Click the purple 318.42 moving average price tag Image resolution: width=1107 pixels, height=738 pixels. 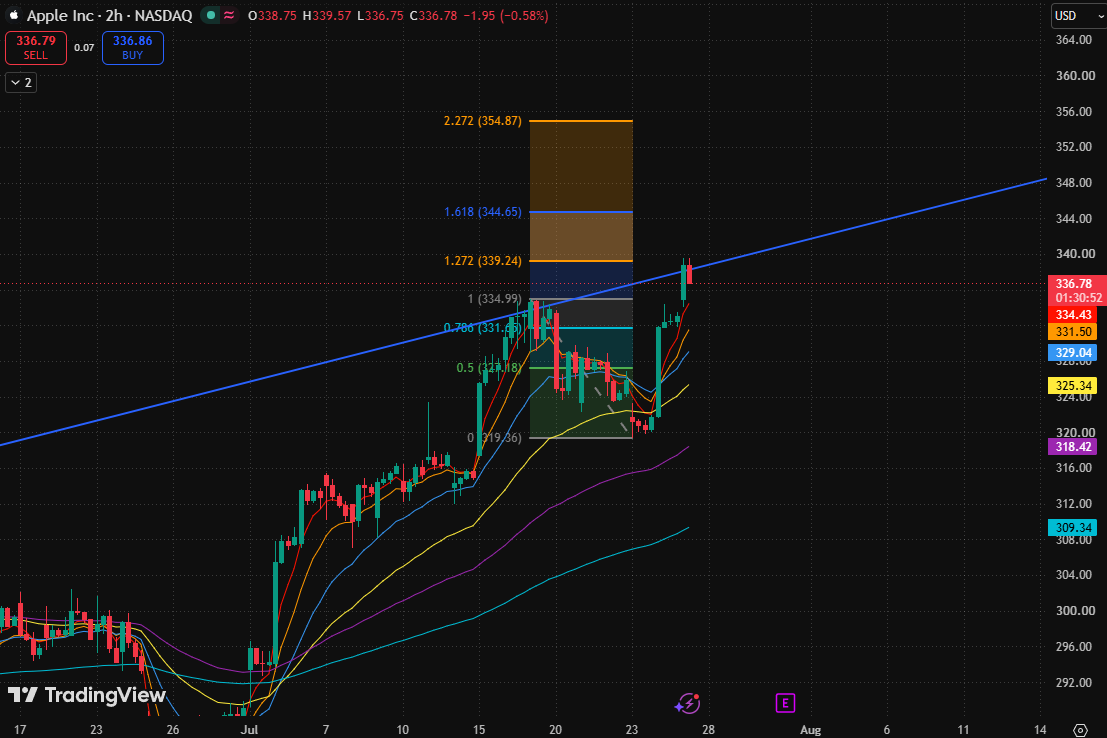(x=1073, y=446)
